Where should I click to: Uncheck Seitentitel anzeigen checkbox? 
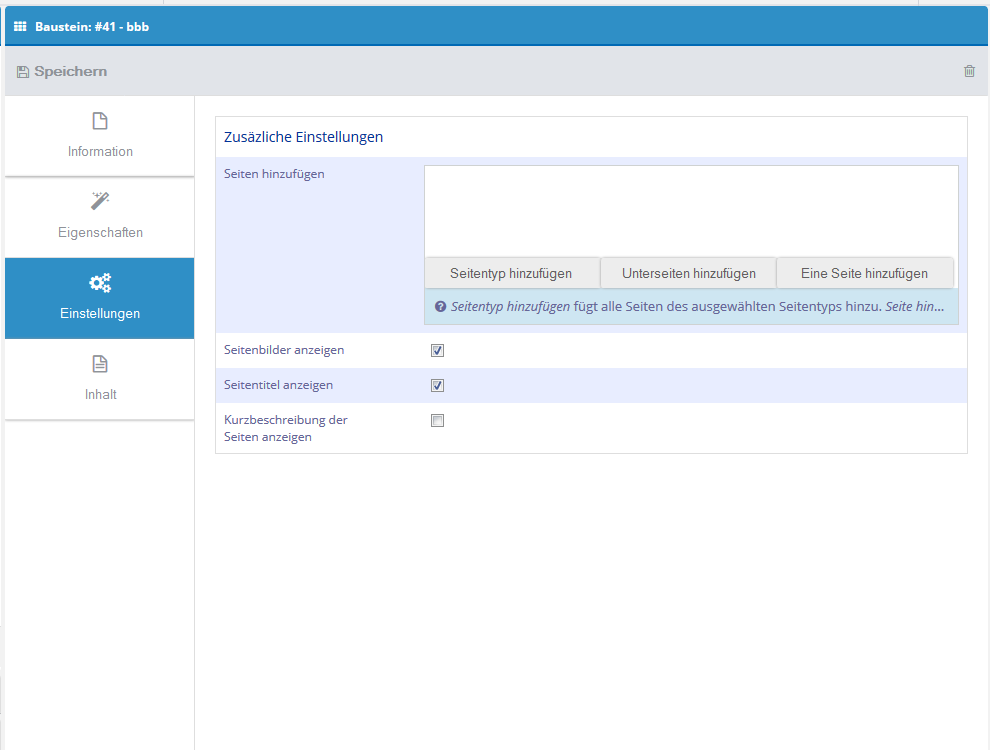point(437,385)
